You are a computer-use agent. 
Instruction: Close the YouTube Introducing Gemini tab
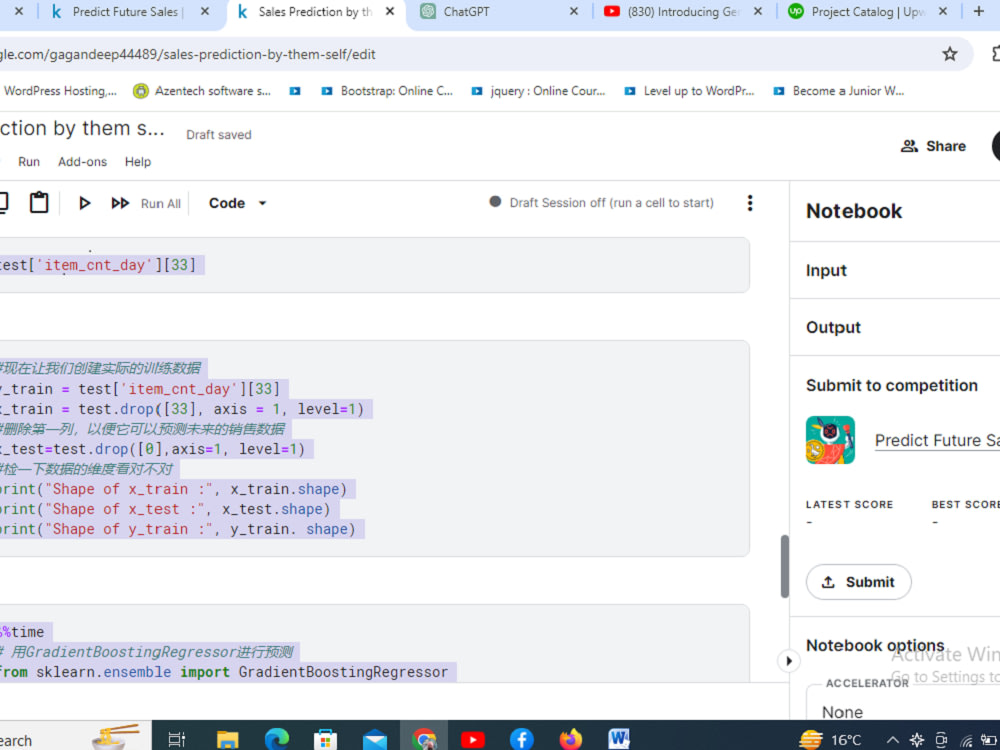758,11
